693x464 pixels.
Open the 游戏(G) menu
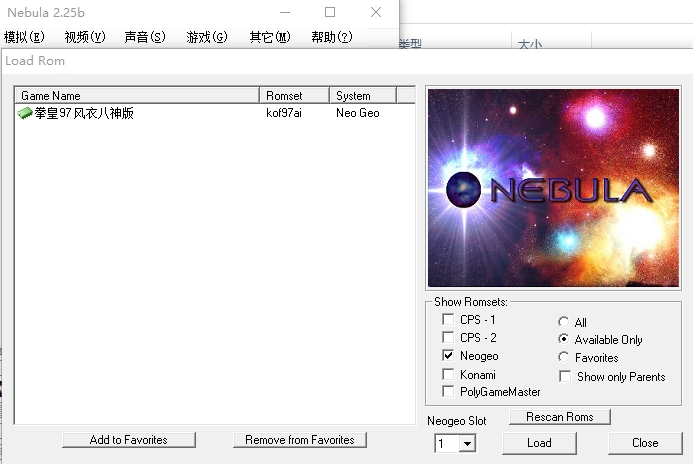pos(207,37)
